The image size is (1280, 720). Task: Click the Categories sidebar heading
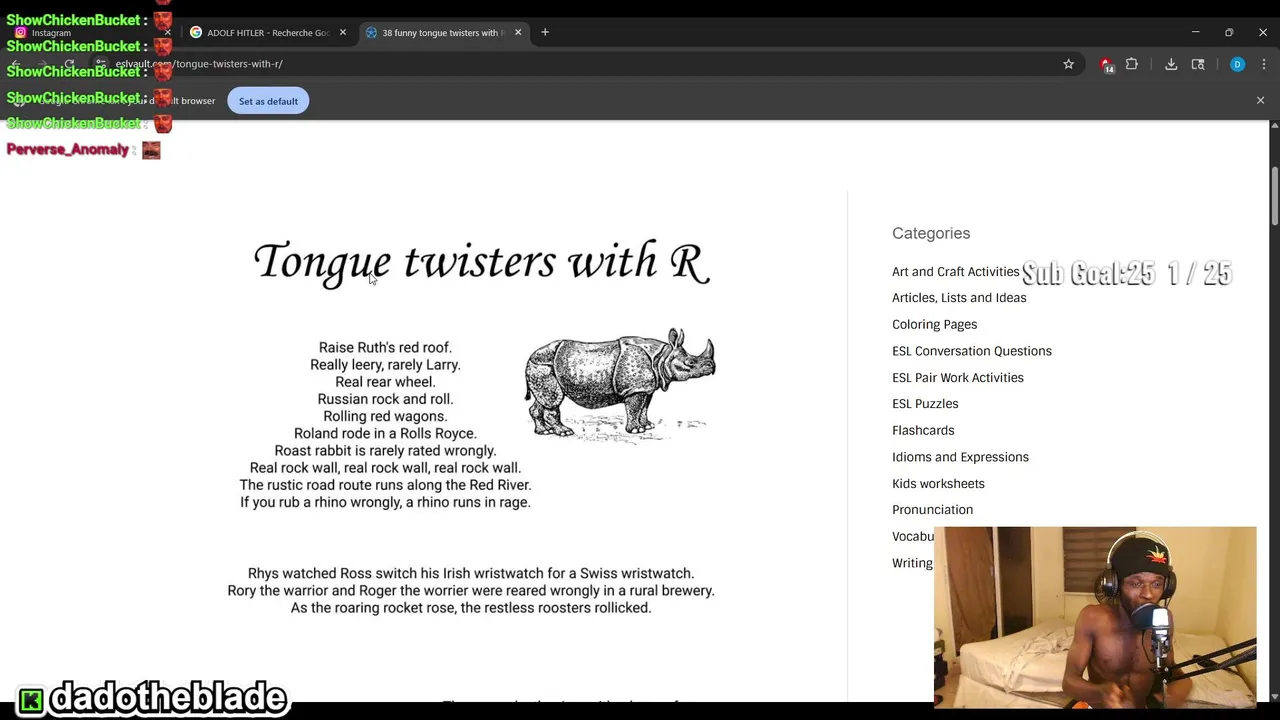(931, 233)
